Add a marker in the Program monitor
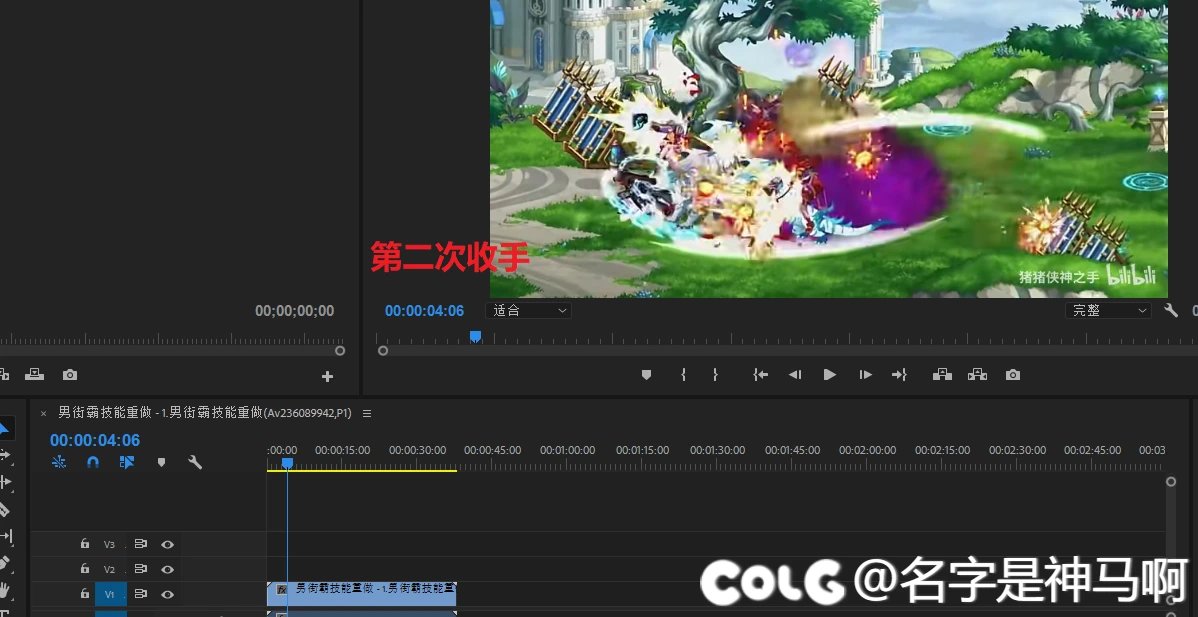Image resolution: width=1198 pixels, height=617 pixels. click(x=646, y=374)
